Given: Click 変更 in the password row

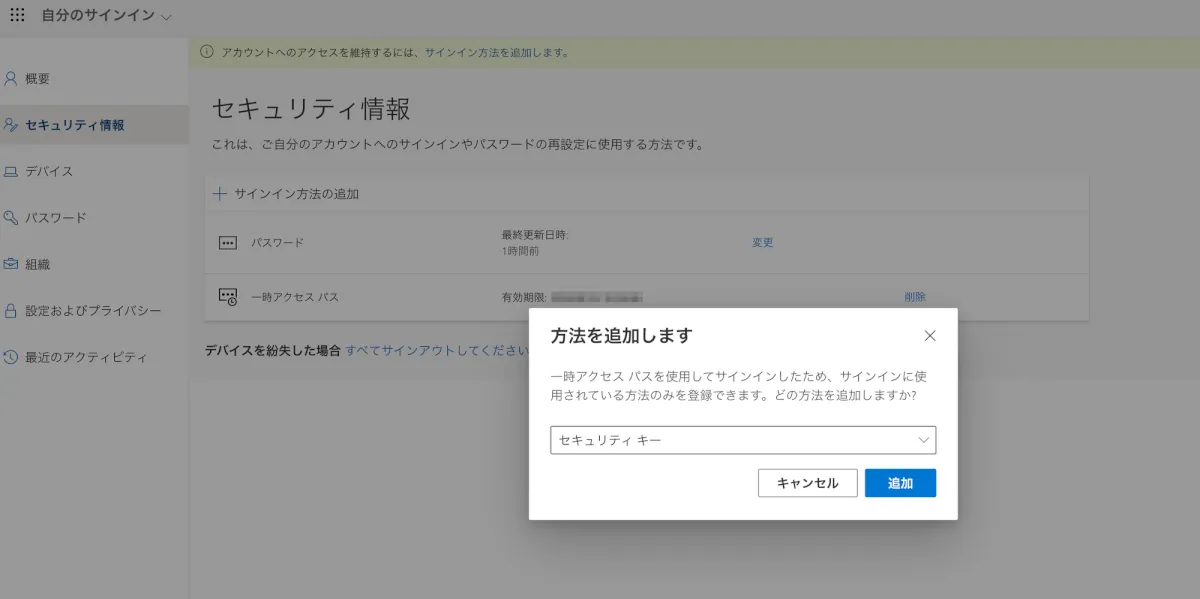Looking at the screenshot, I should click(x=763, y=242).
